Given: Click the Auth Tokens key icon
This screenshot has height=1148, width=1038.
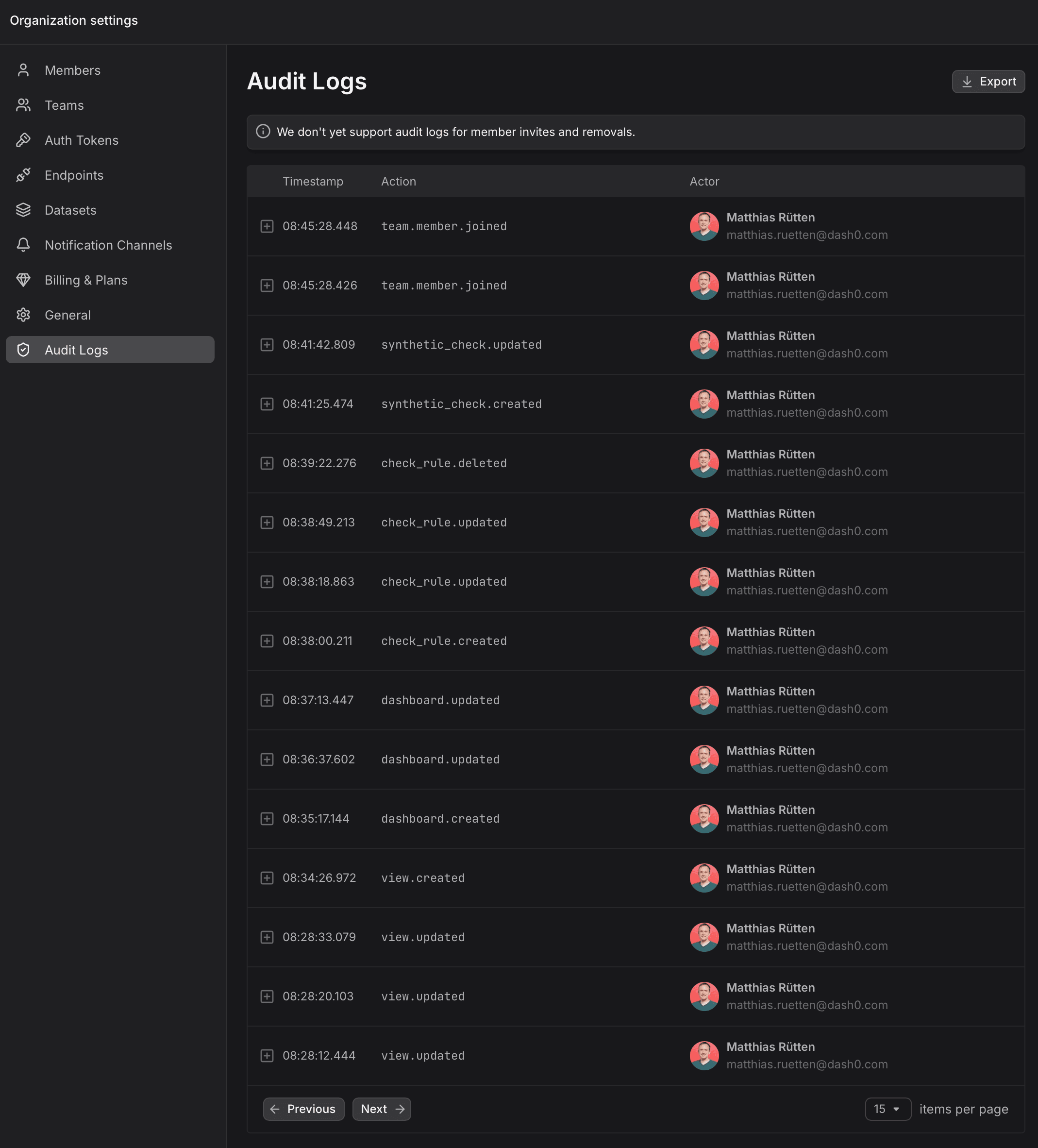Looking at the screenshot, I should tap(23, 140).
